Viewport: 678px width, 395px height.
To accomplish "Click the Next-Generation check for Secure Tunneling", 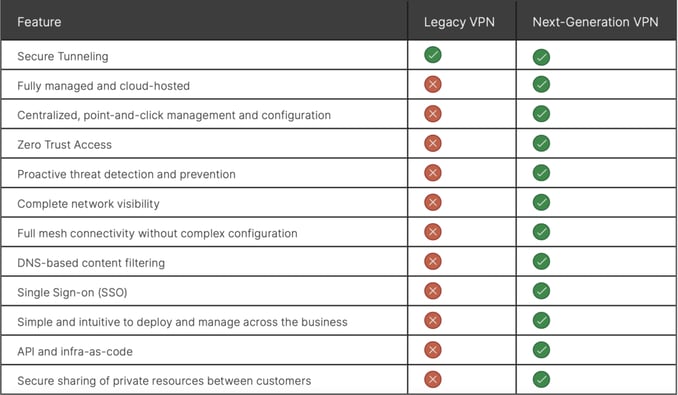I will [x=541, y=57].
